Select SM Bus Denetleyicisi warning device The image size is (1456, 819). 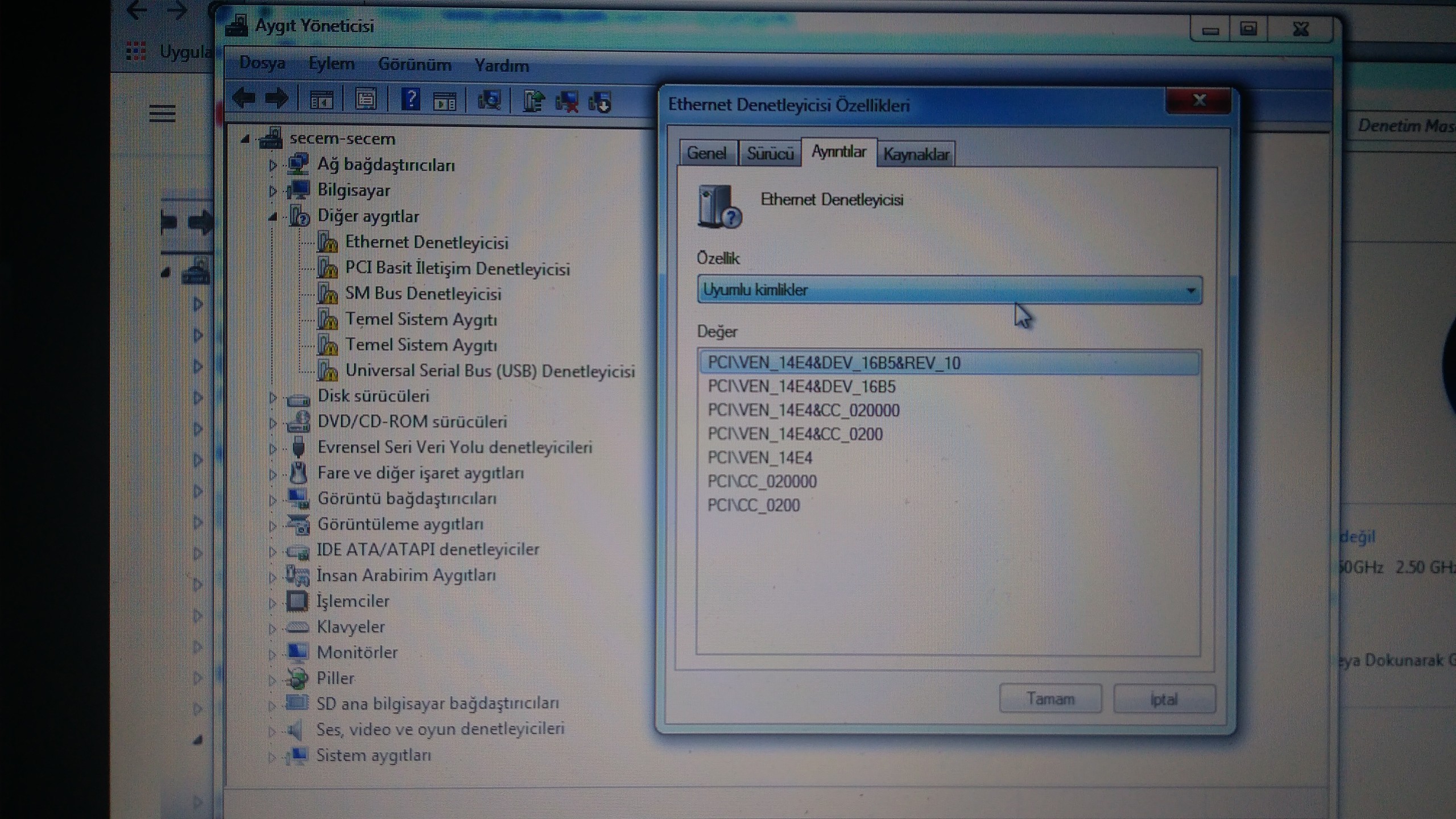tap(423, 294)
